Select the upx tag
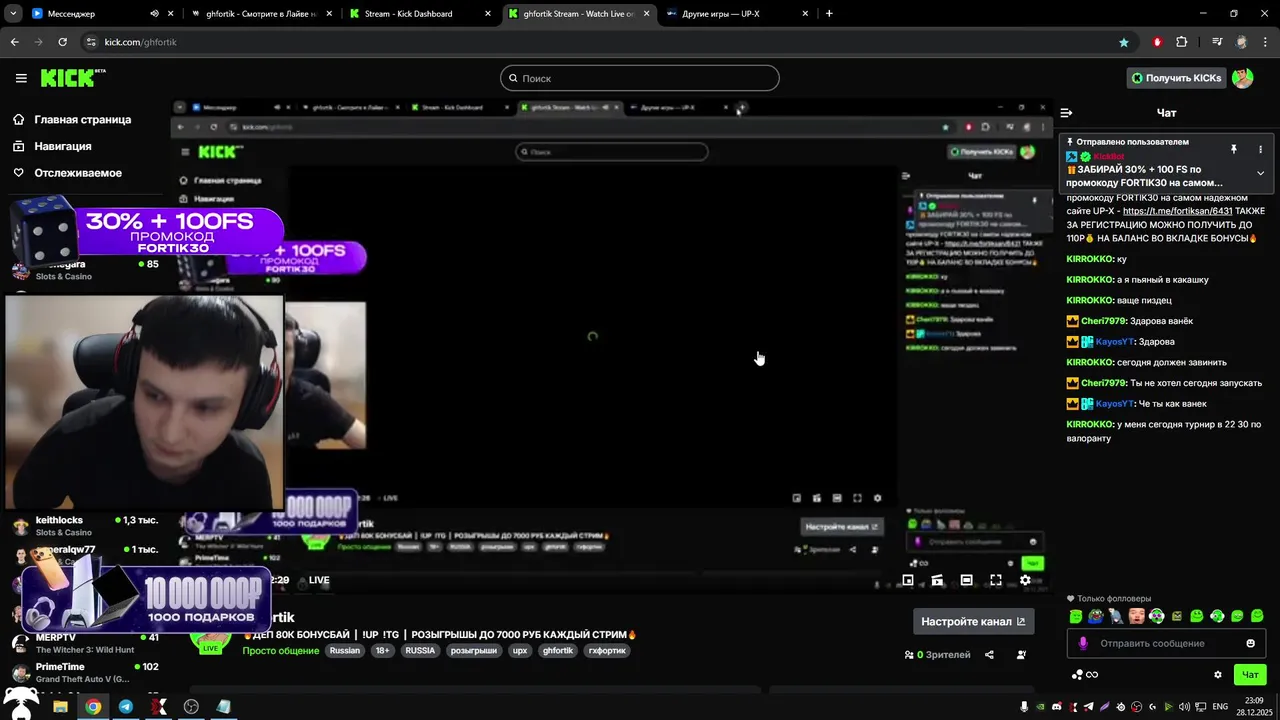The height and width of the screenshot is (720, 1280). pos(519,650)
